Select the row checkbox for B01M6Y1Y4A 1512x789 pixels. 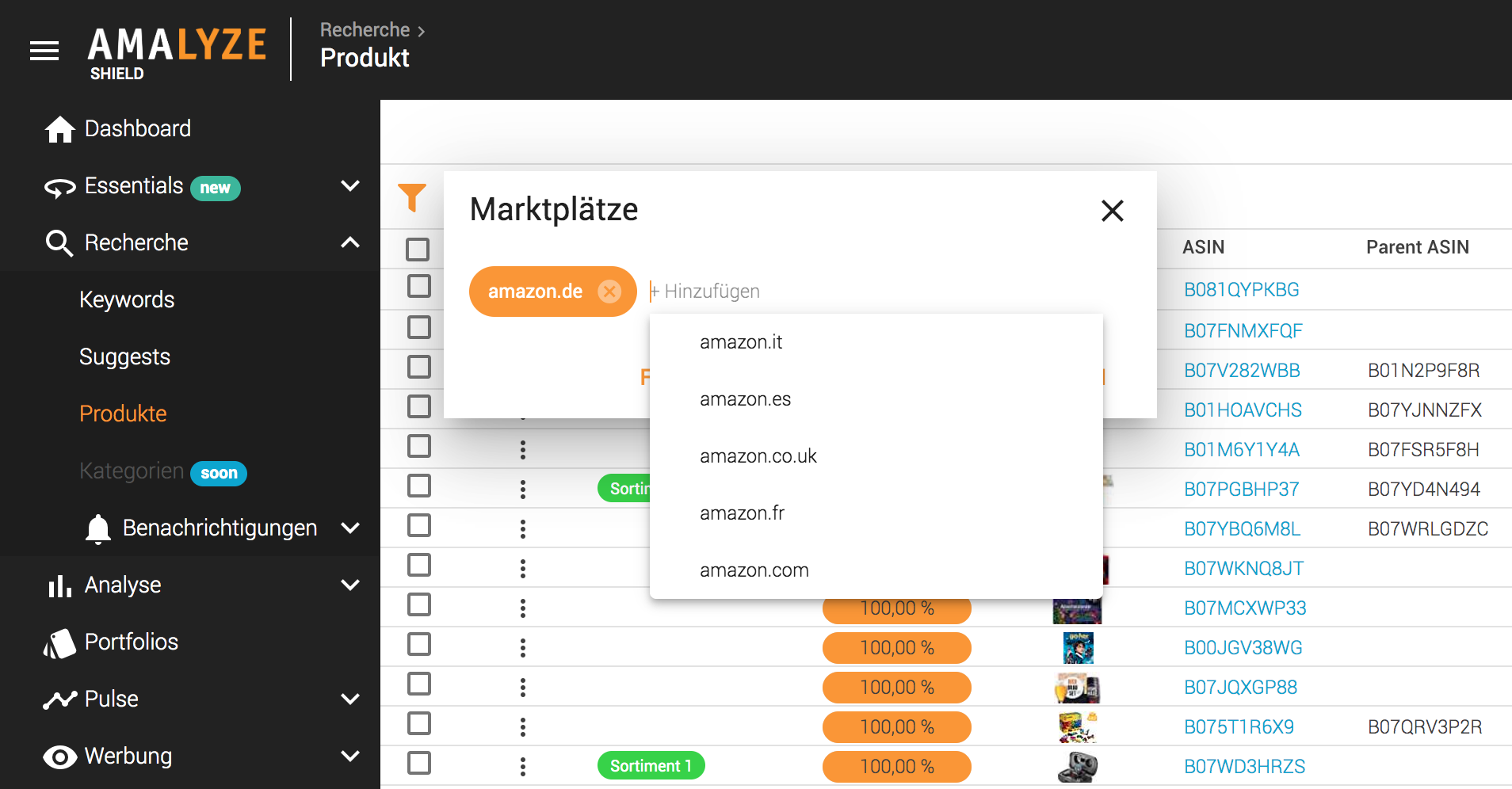click(x=419, y=446)
